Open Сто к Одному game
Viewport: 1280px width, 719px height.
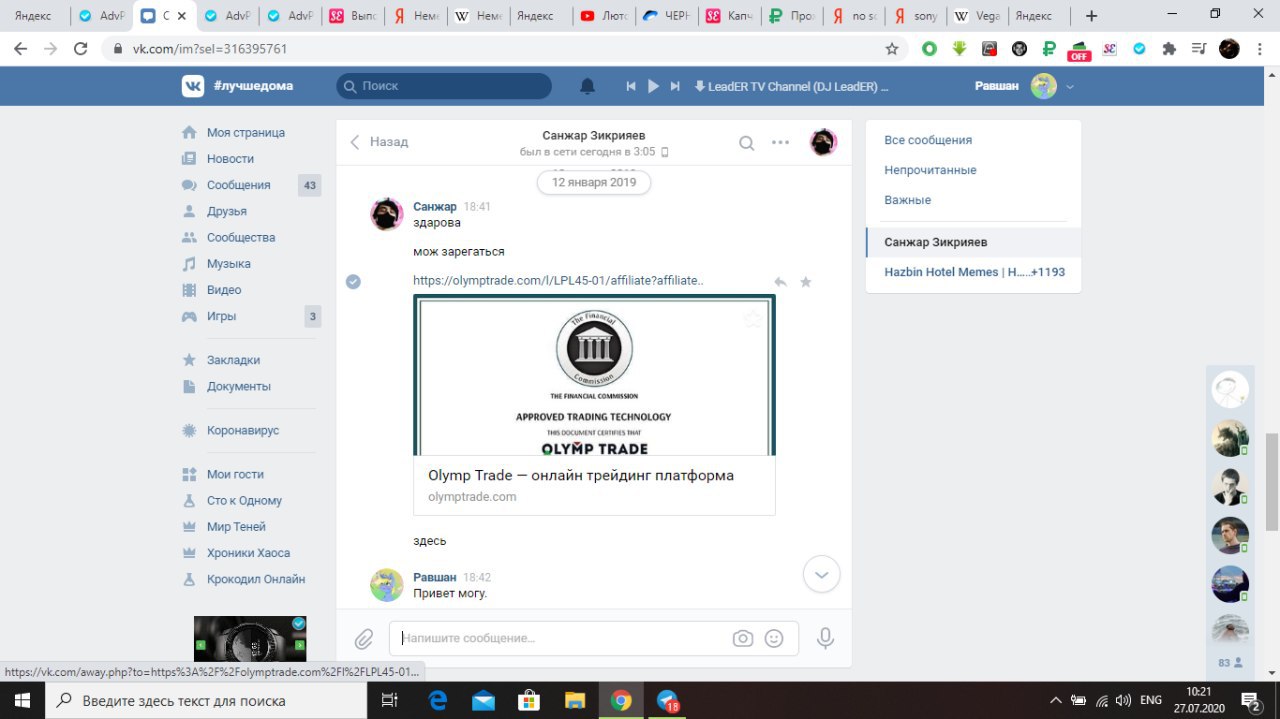click(x=244, y=500)
